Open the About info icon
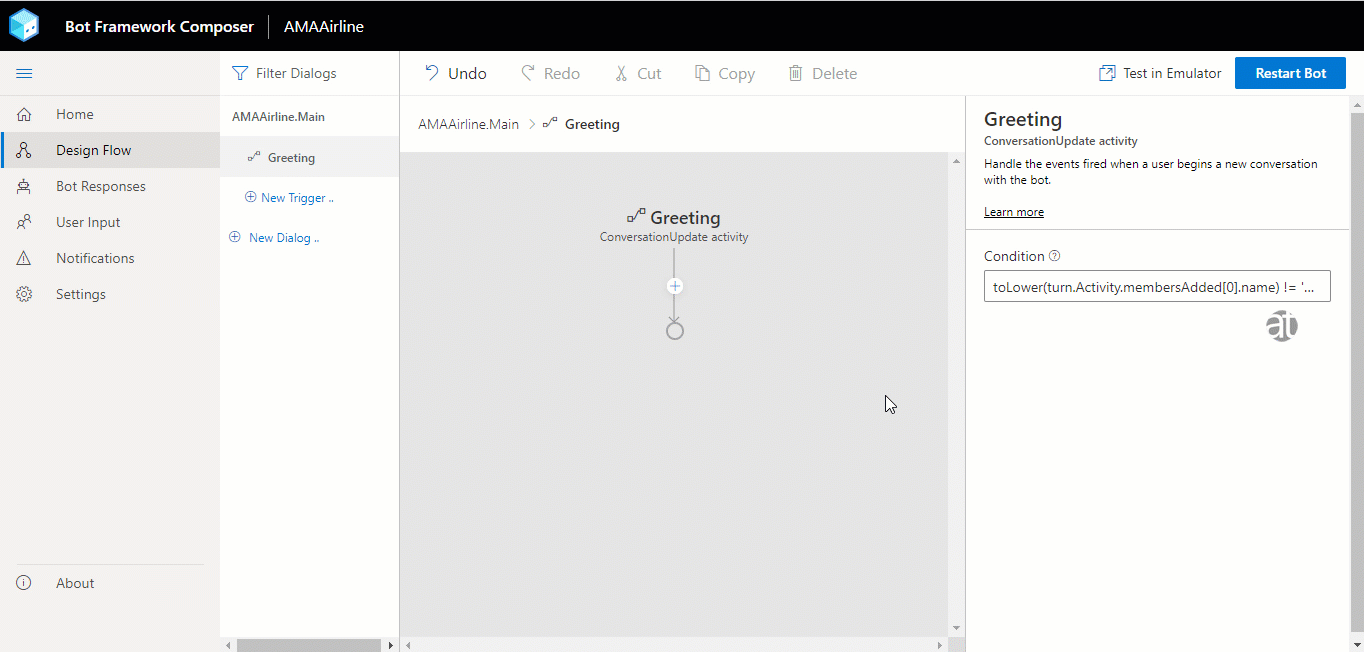 (x=24, y=583)
